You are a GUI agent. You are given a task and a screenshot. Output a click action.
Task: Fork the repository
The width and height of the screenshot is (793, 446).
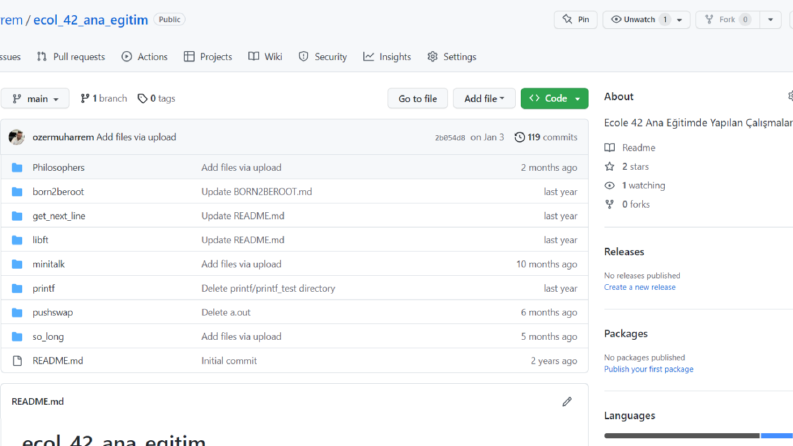tap(727, 19)
